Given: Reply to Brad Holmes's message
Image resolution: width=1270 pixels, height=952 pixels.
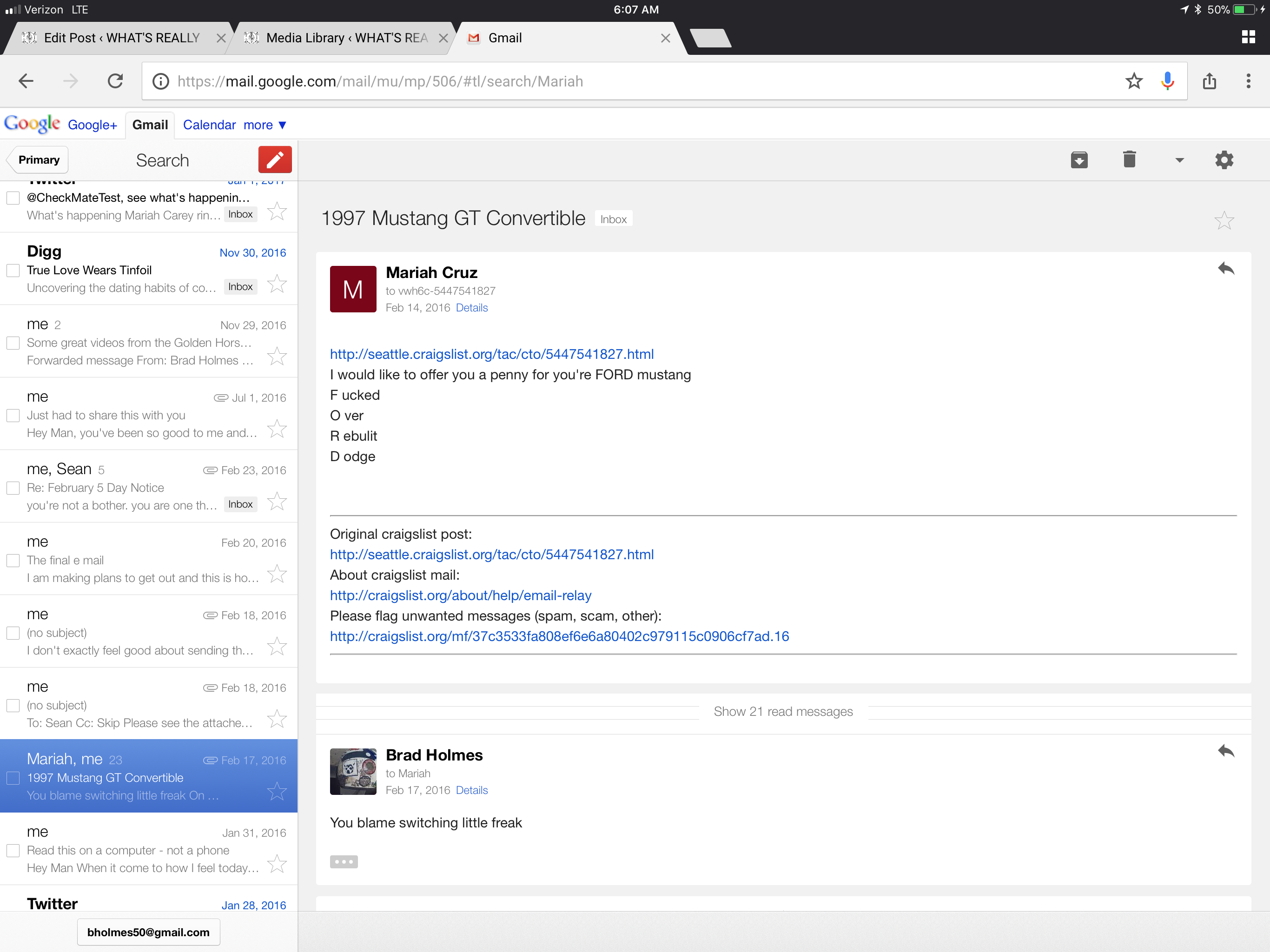Looking at the screenshot, I should [1226, 751].
